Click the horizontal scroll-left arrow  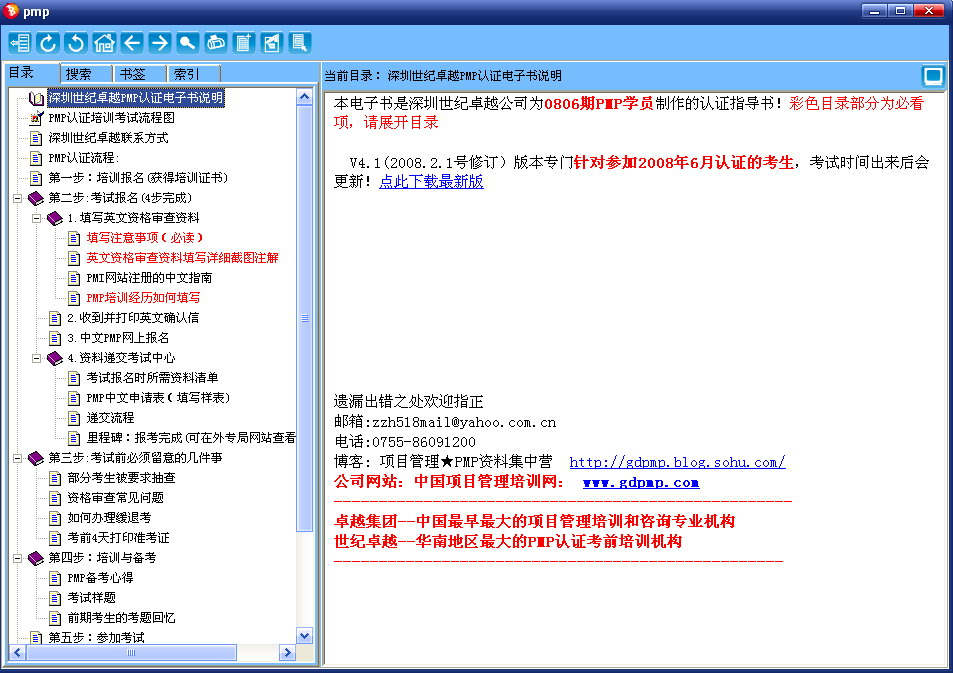point(17,653)
